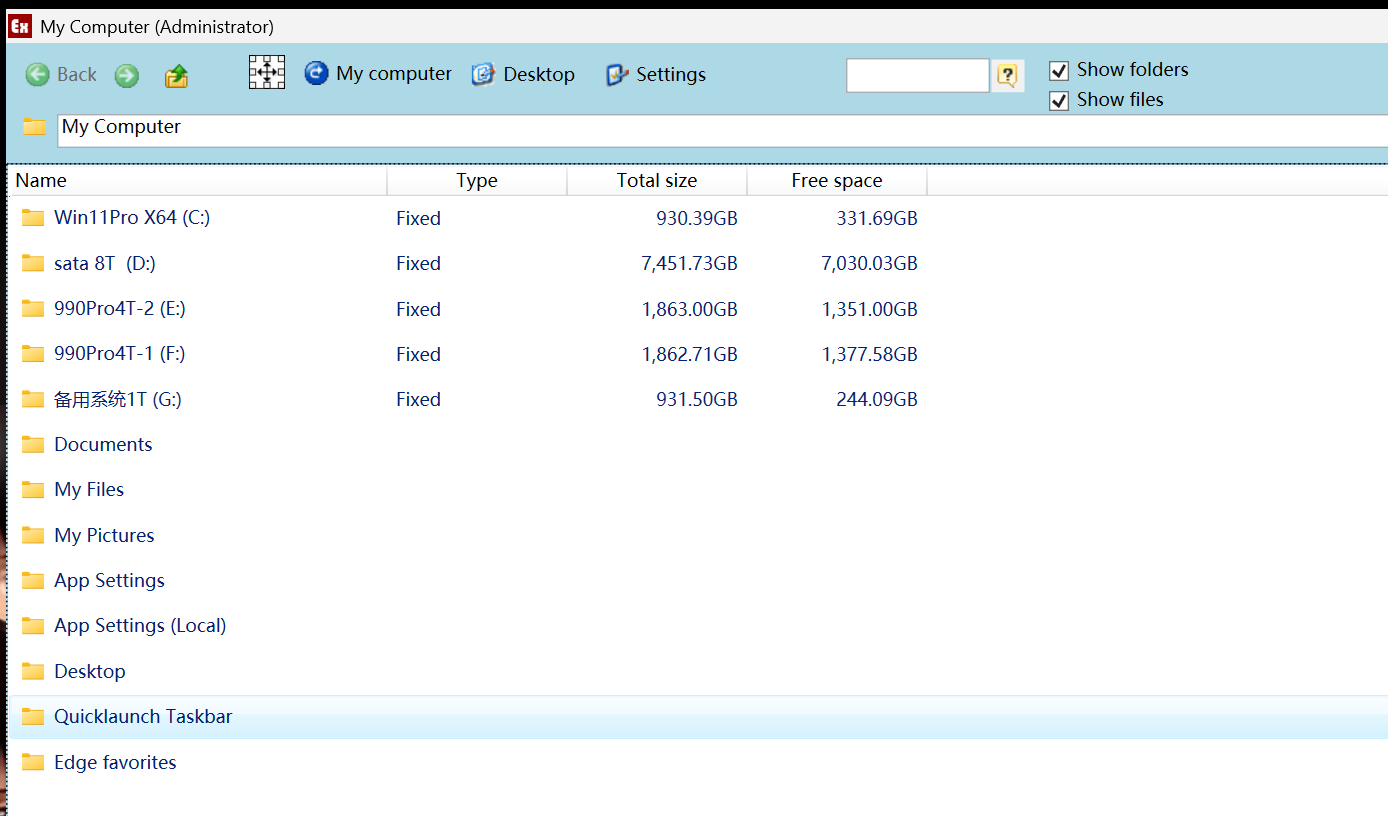
Task: Open the Settings toolbar menu
Action: [614, 74]
